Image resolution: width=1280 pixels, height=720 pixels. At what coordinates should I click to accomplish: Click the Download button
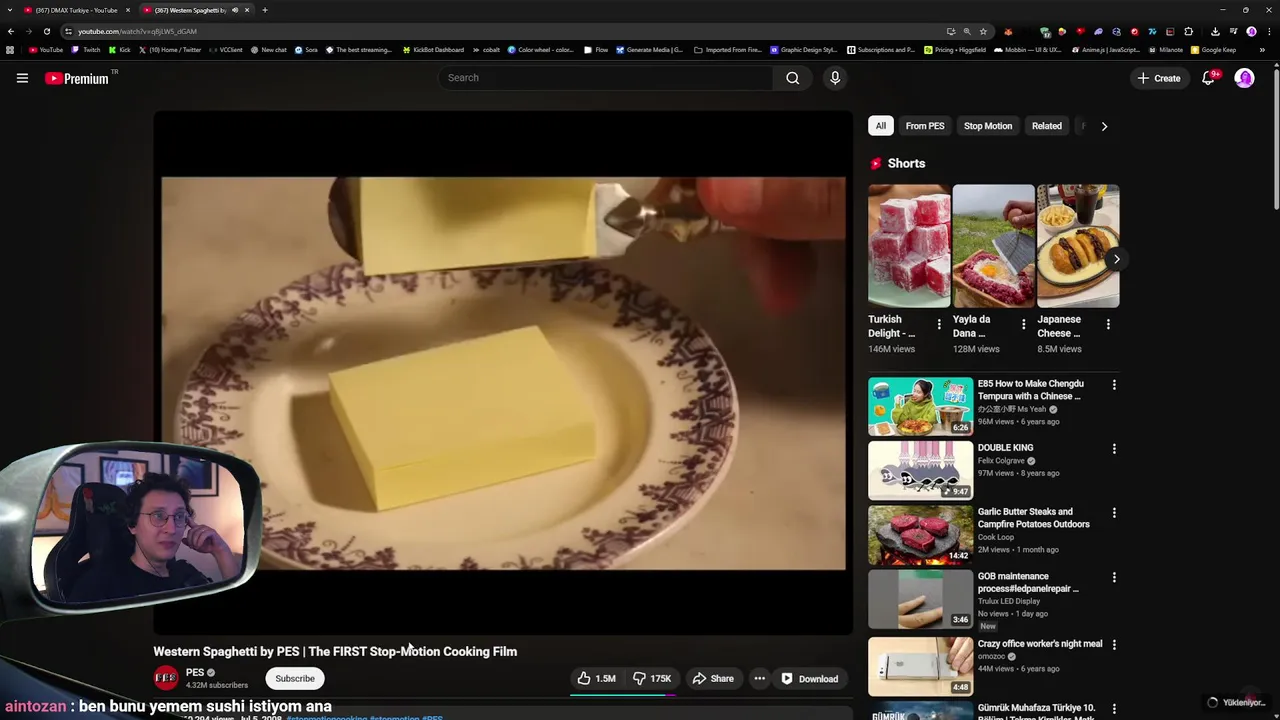pos(810,678)
